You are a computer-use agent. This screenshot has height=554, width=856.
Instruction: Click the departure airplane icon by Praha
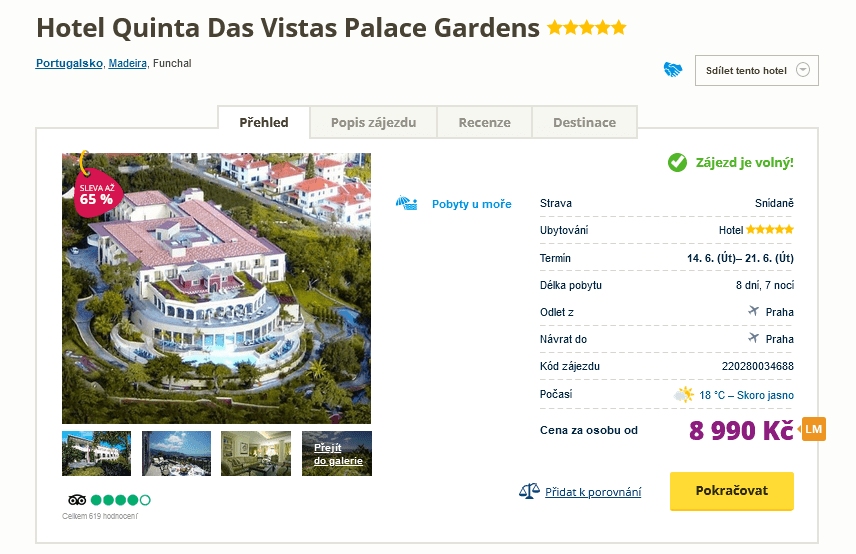coord(753,311)
